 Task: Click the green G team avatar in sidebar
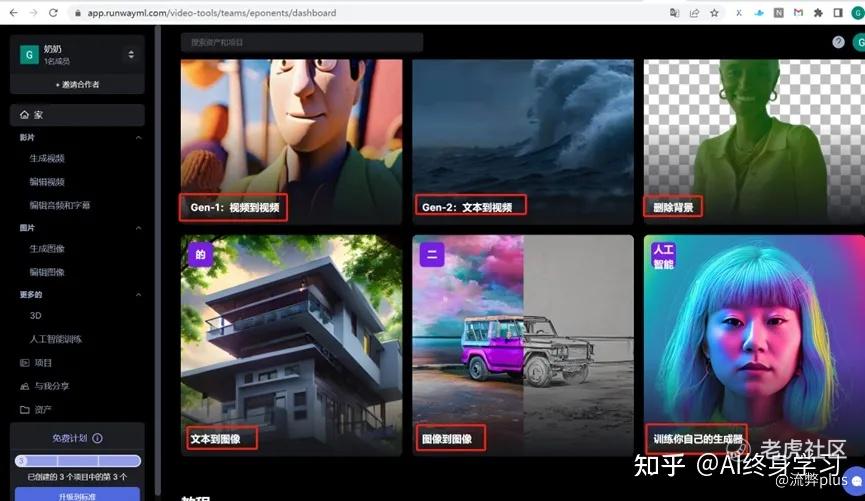click(29, 55)
